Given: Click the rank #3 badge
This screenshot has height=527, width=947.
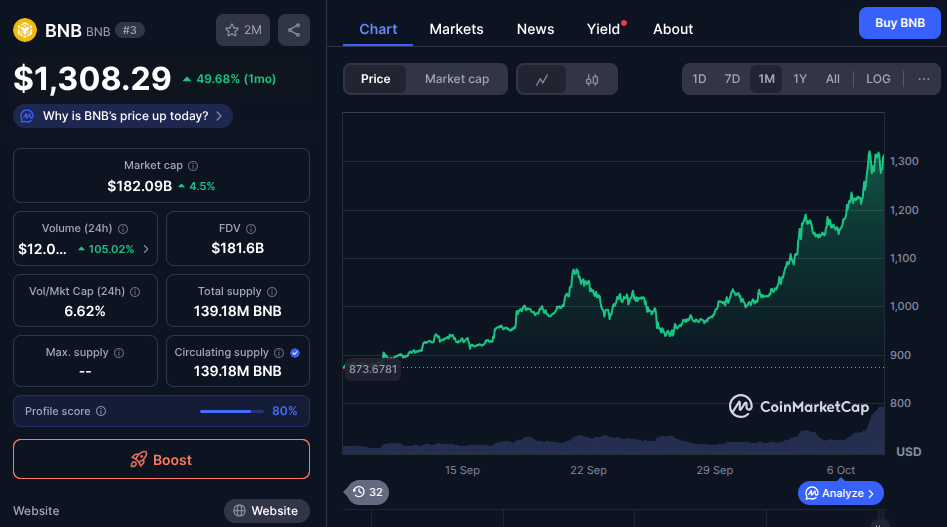Looking at the screenshot, I should (130, 30).
